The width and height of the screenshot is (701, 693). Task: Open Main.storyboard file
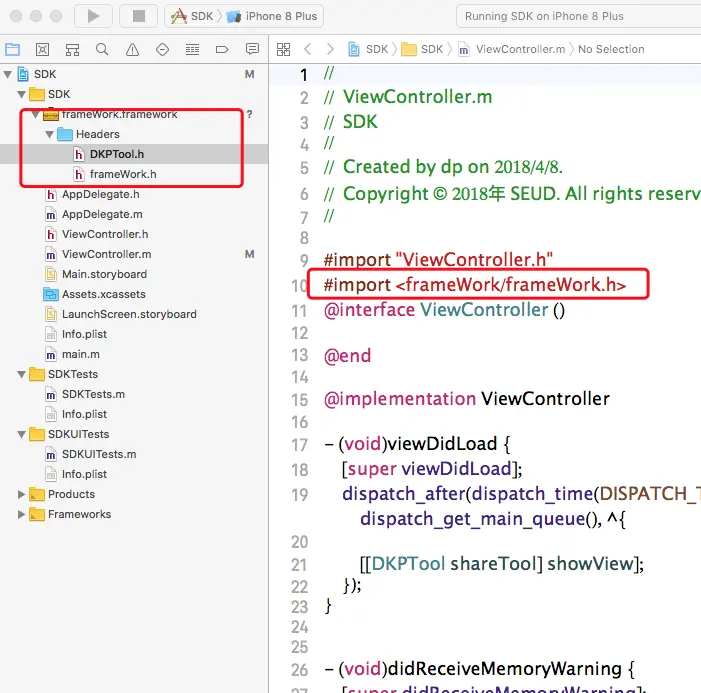click(x=104, y=274)
